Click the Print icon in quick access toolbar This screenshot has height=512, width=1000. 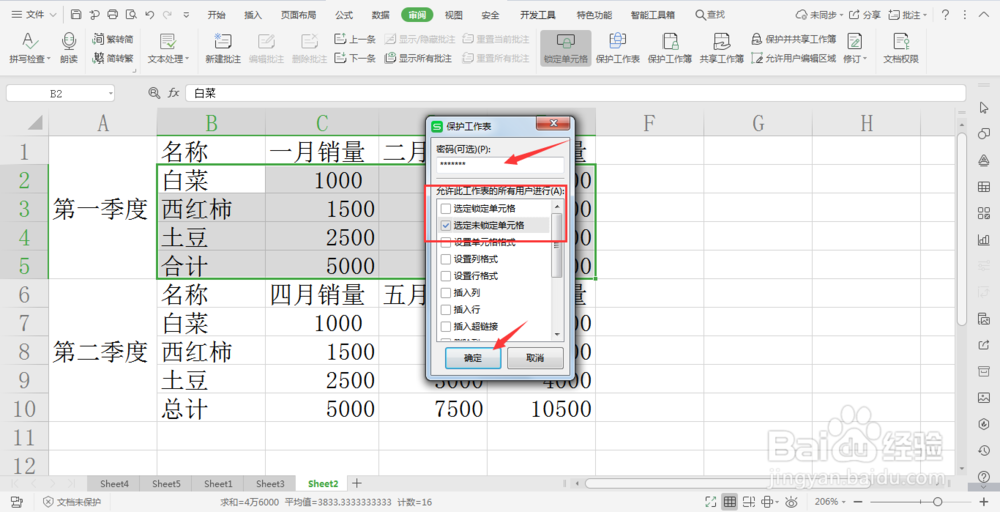click(113, 14)
